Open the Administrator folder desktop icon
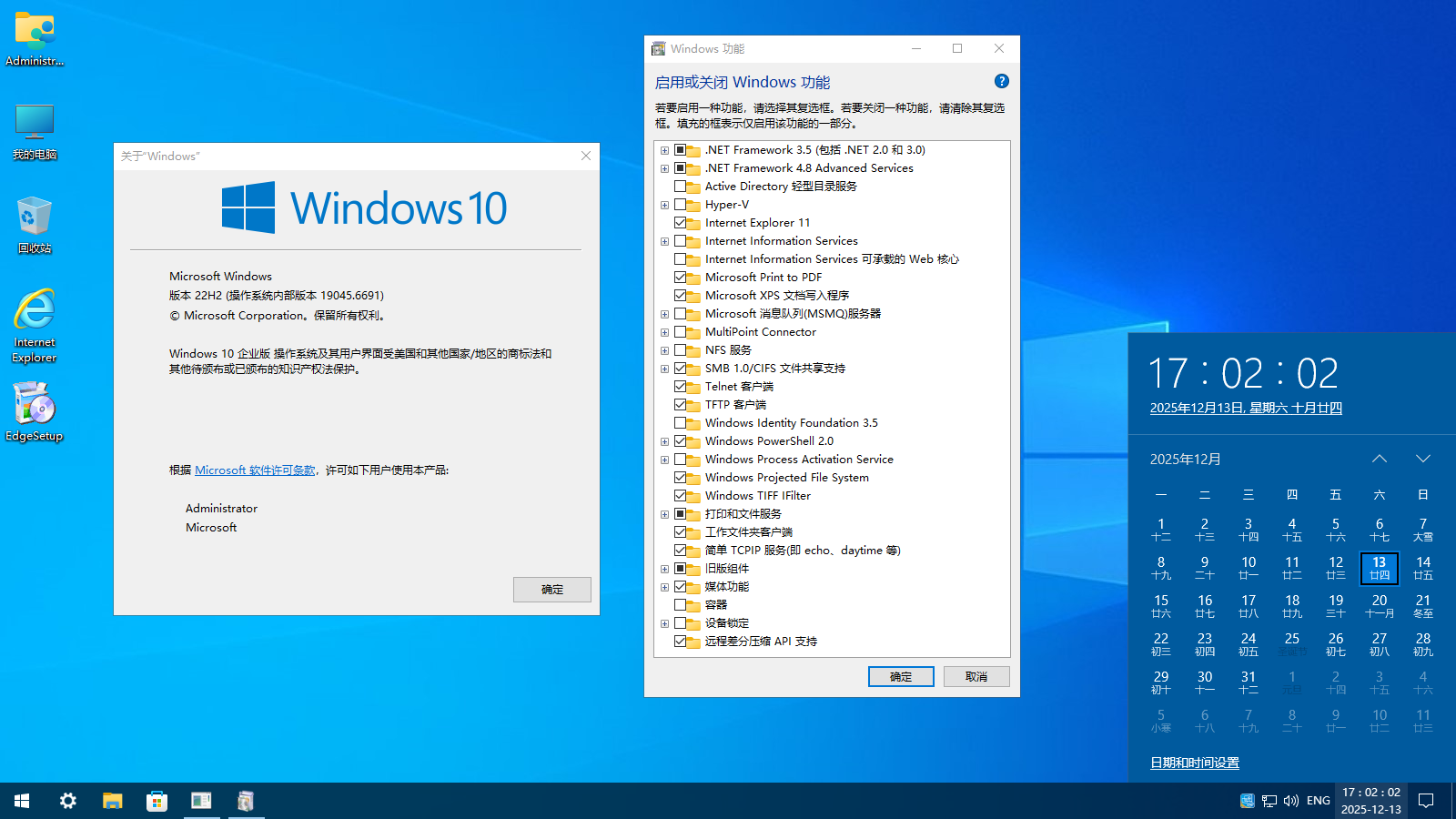The image size is (1456, 819). tap(35, 40)
